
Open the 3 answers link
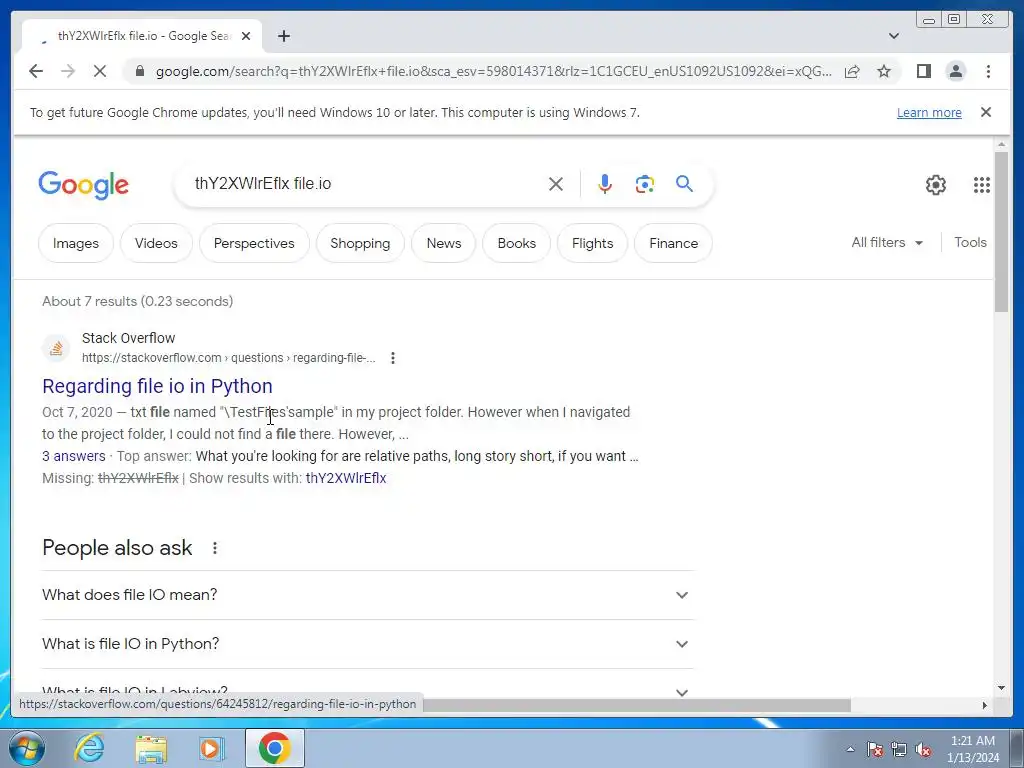tap(74, 456)
